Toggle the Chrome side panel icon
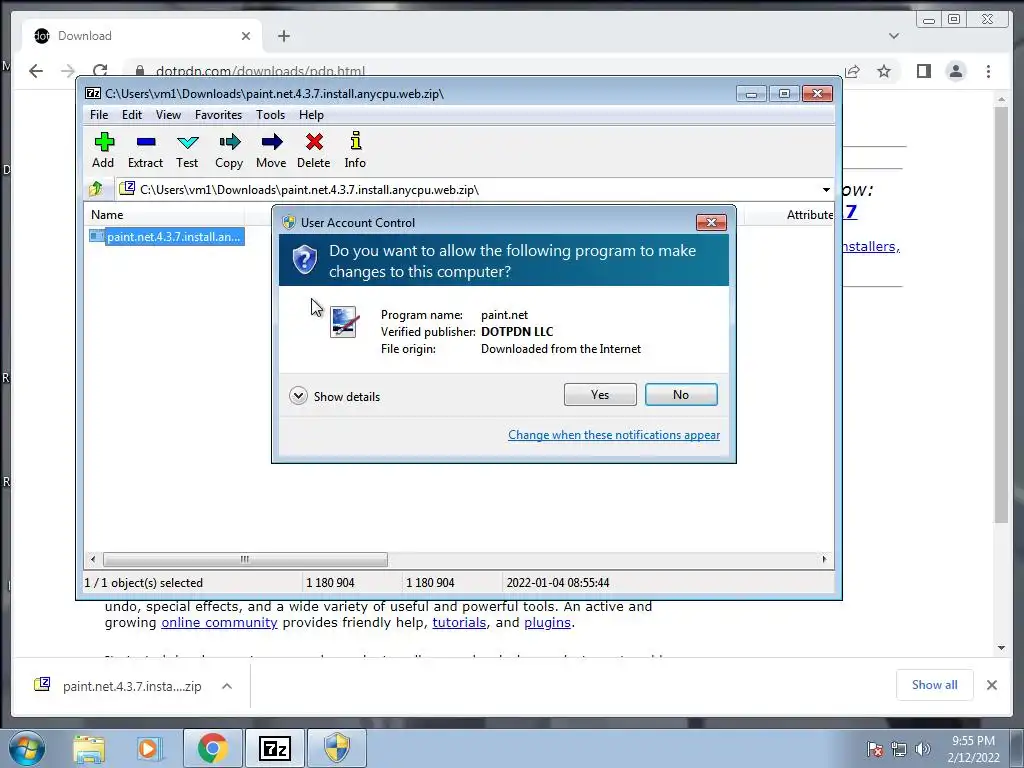The image size is (1024, 768). (x=923, y=71)
